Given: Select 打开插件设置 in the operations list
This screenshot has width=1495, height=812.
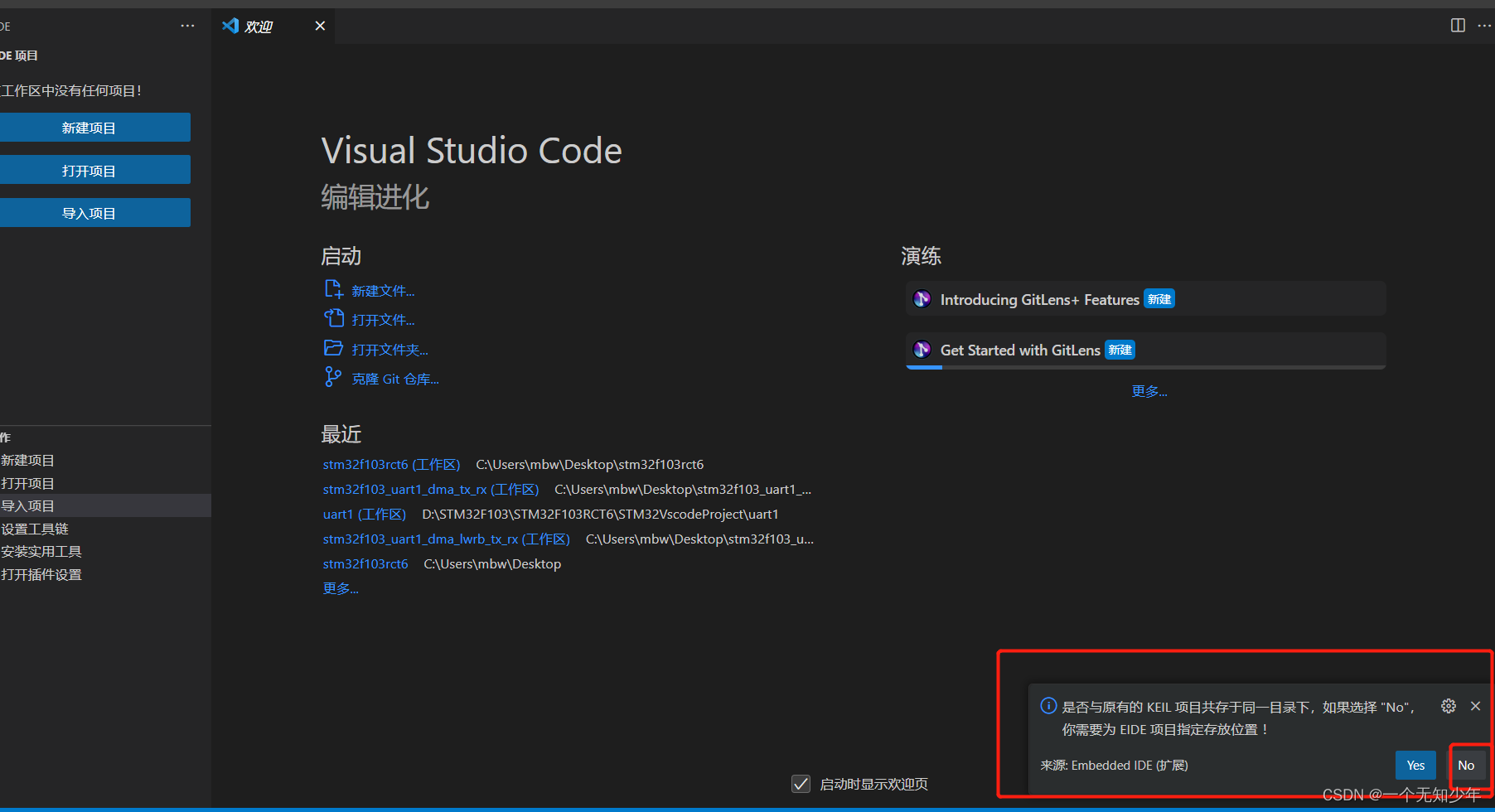Looking at the screenshot, I should point(105,574).
